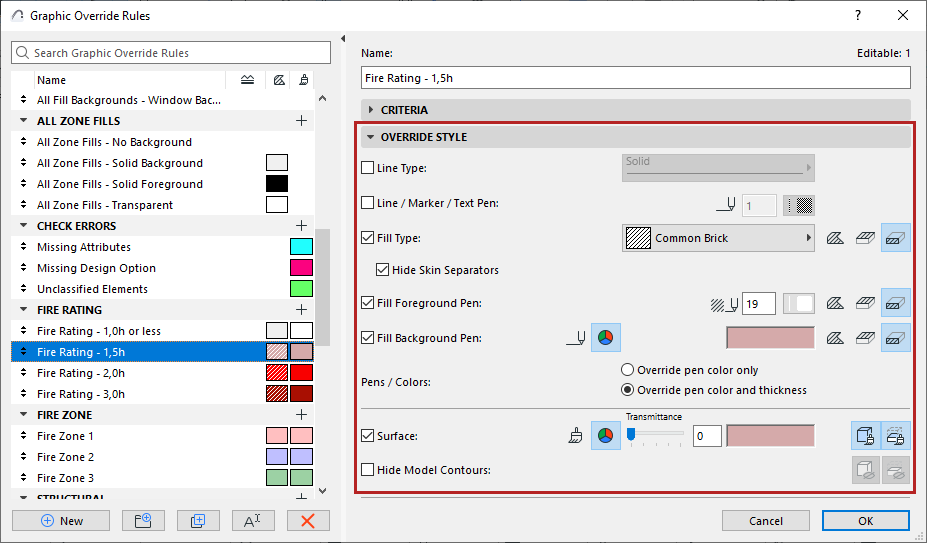This screenshot has width=927, height=543.
Task: Add new rule to ALL ZONE FILLS group
Action: click(302, 121)
